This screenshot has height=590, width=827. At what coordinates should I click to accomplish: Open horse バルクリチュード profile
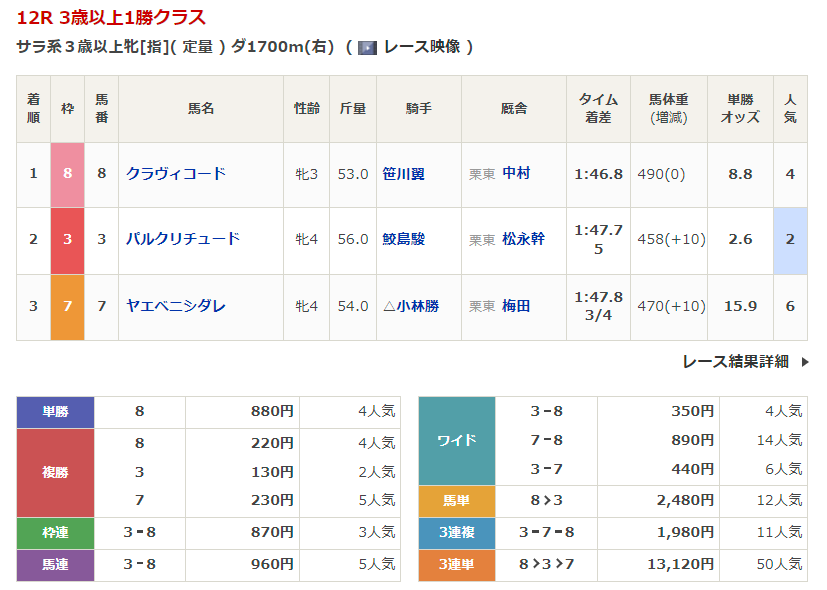(x=183, y=239)
